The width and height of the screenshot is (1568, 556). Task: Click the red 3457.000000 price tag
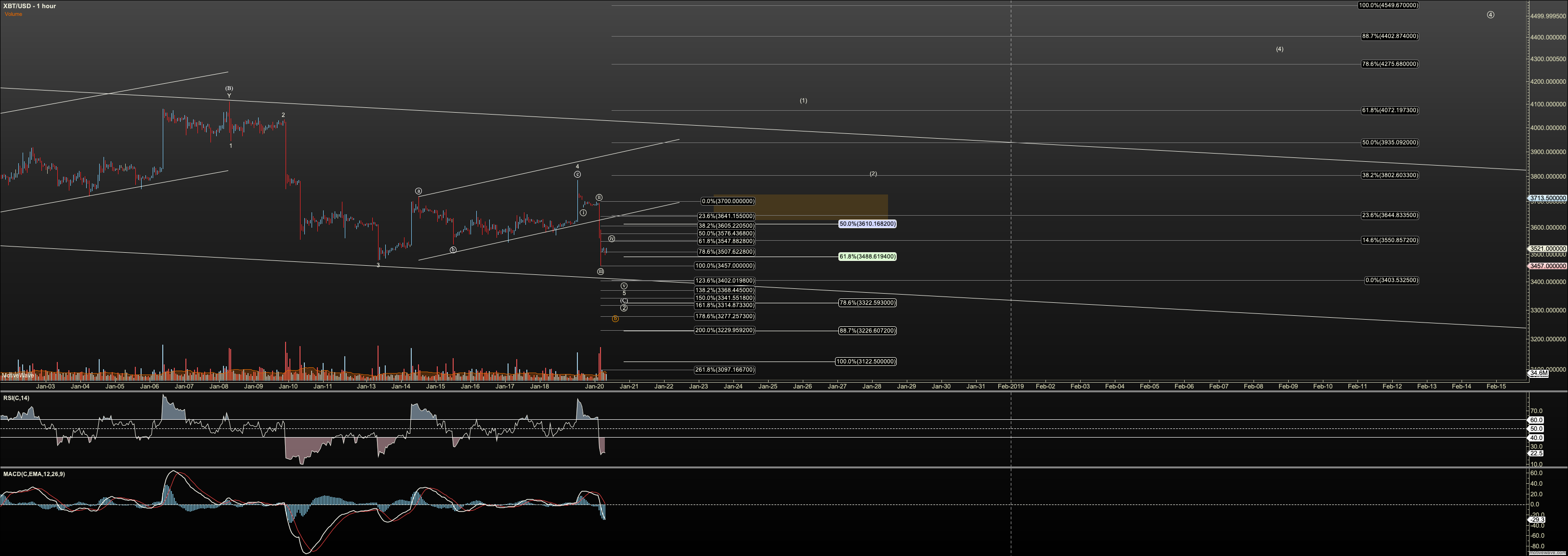pos(1547,266)
